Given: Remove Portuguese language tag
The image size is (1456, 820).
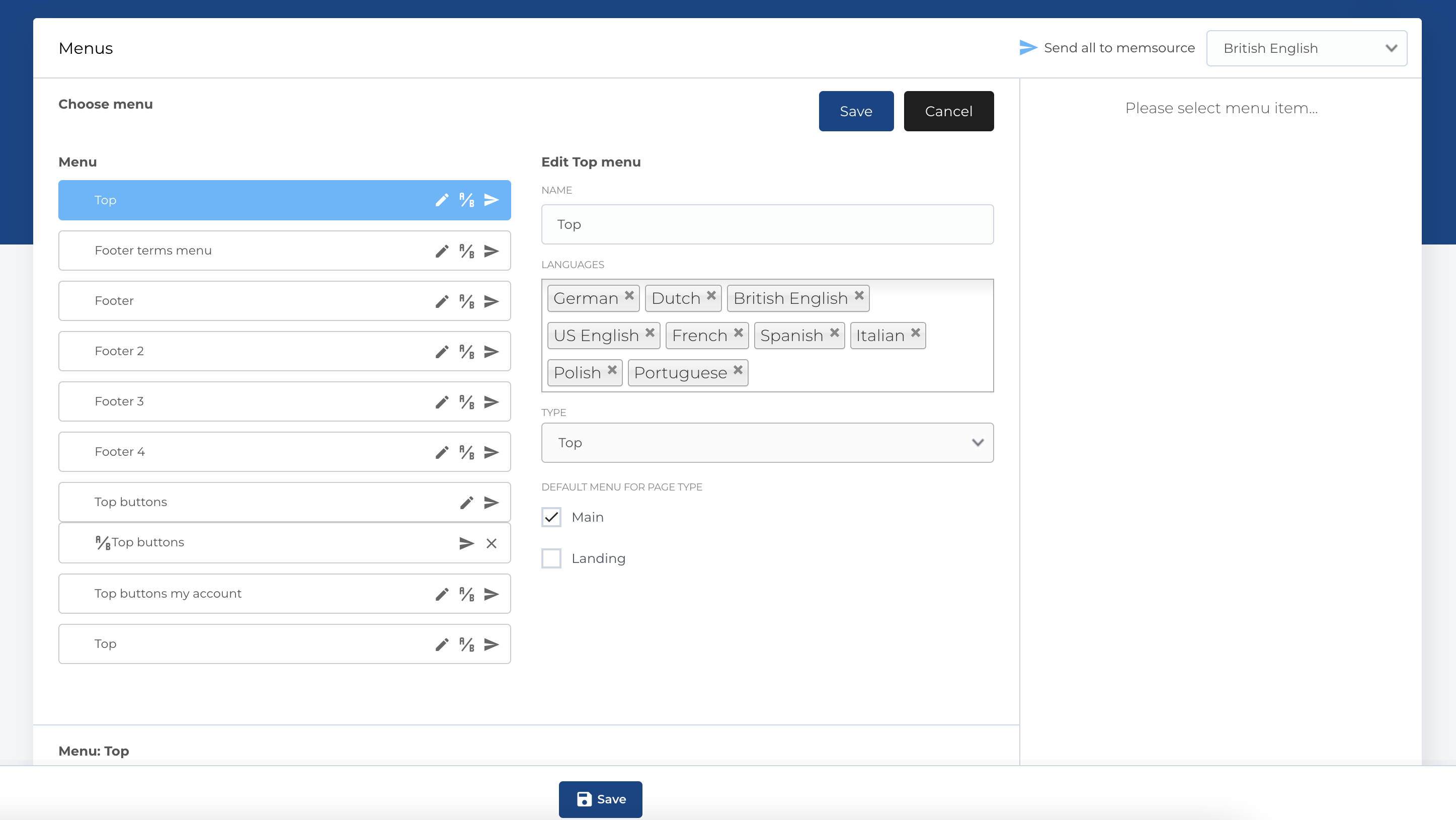Looking at the screenshot, I should (x=738, y=370).
